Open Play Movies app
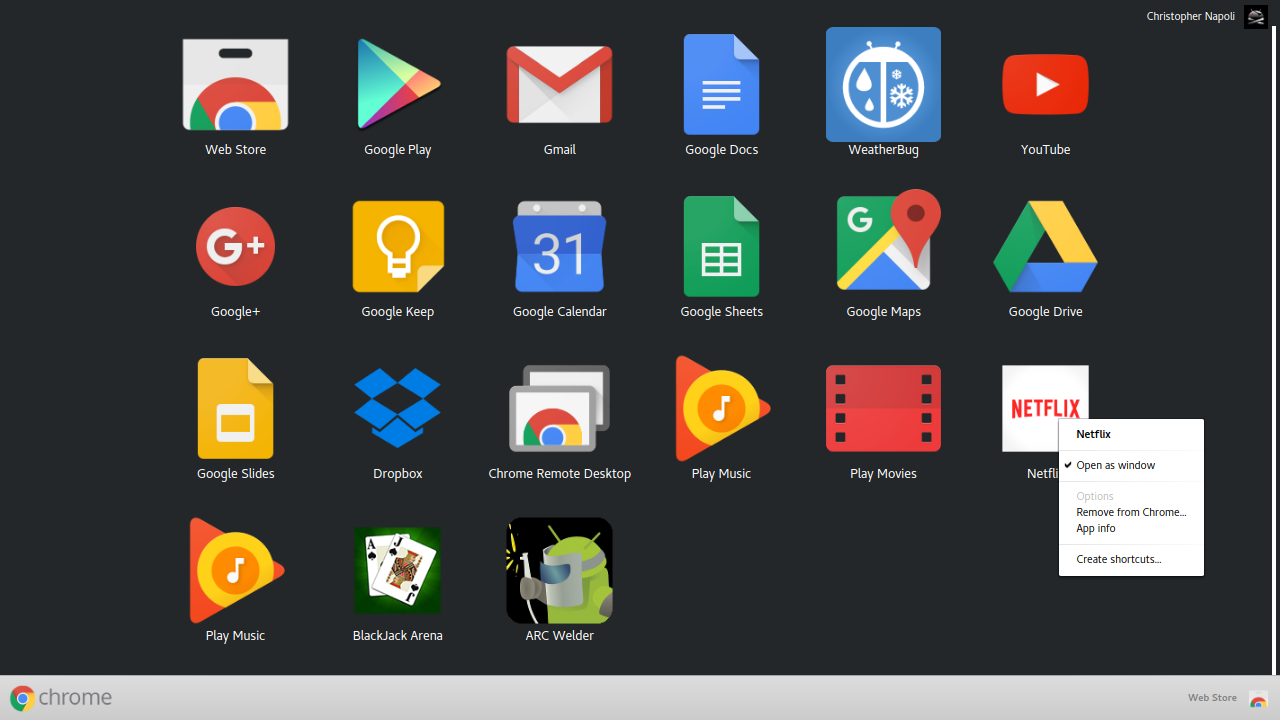The height and width of the screenshot is (720, 1280). (x=883, y=409)
